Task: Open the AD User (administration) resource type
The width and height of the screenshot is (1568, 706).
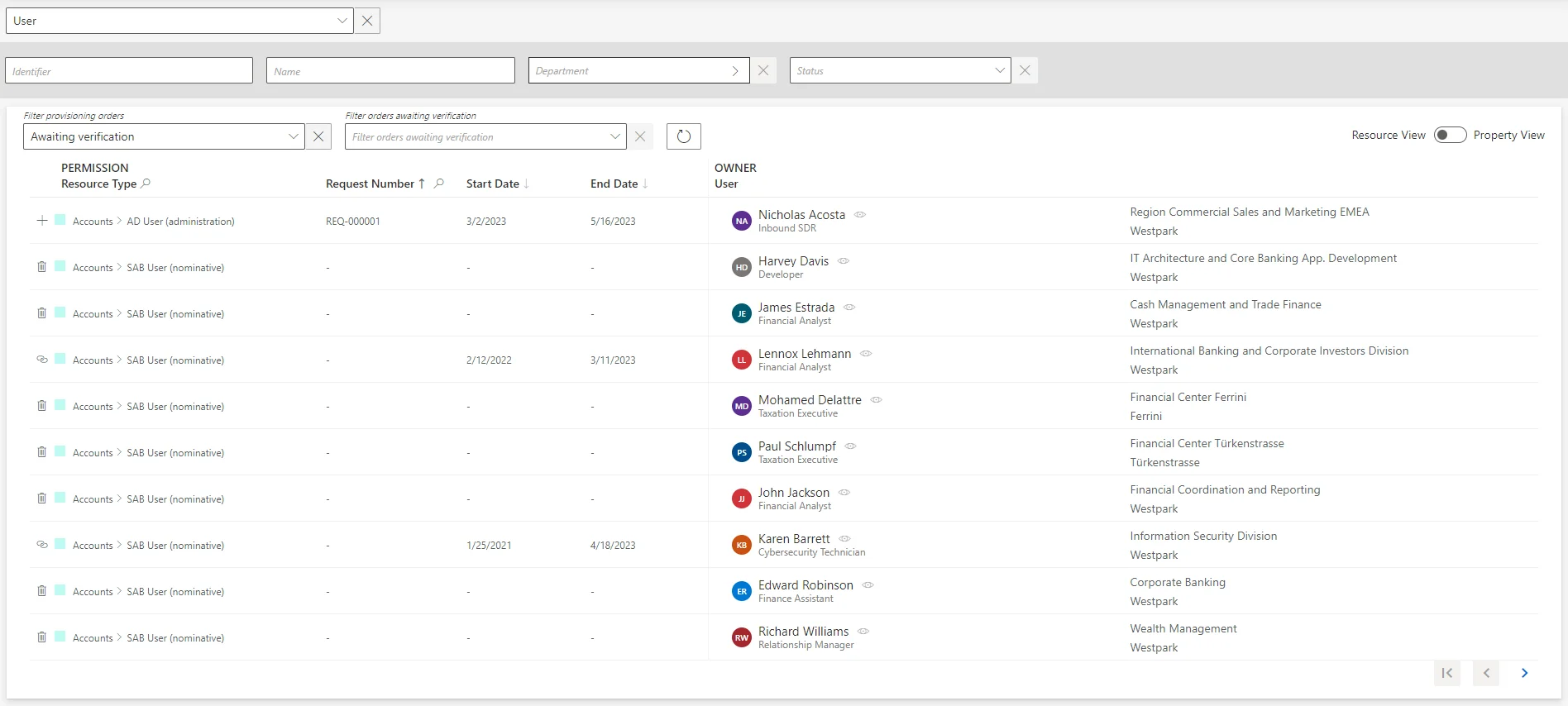Action: tap(180, 222)
